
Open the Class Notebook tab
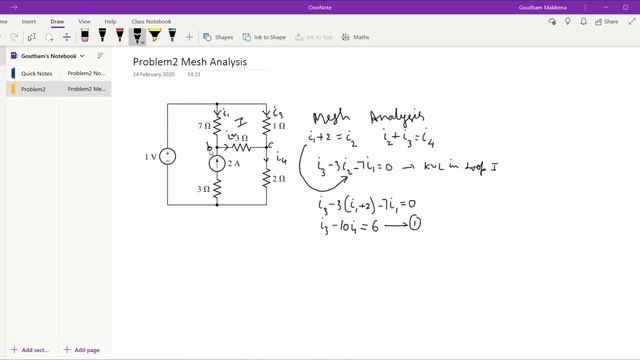151,22
